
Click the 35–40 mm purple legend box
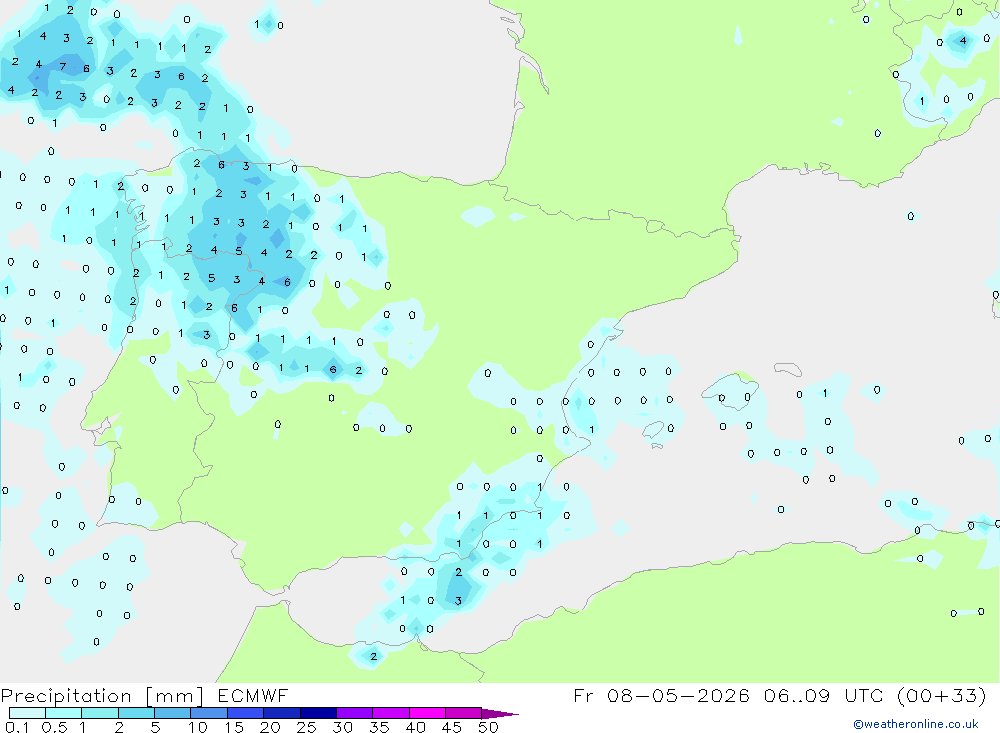tap(390, 713)
